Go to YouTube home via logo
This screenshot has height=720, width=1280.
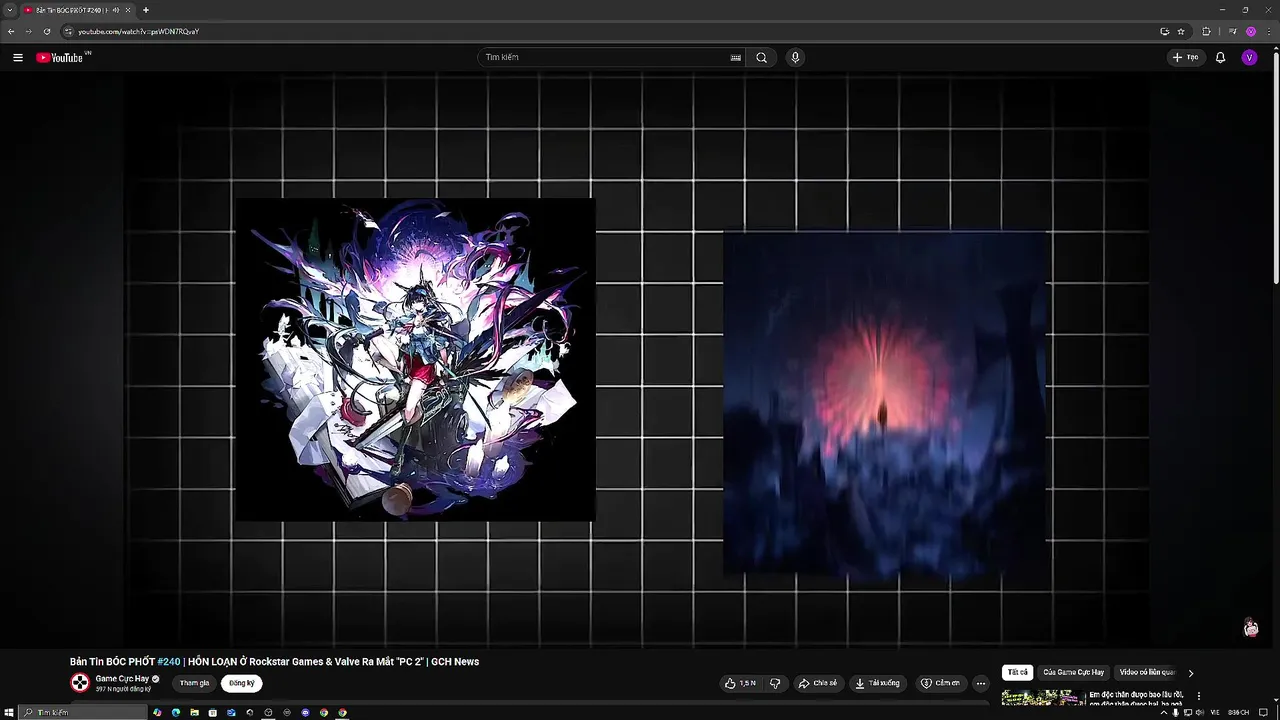pos(60,58)
